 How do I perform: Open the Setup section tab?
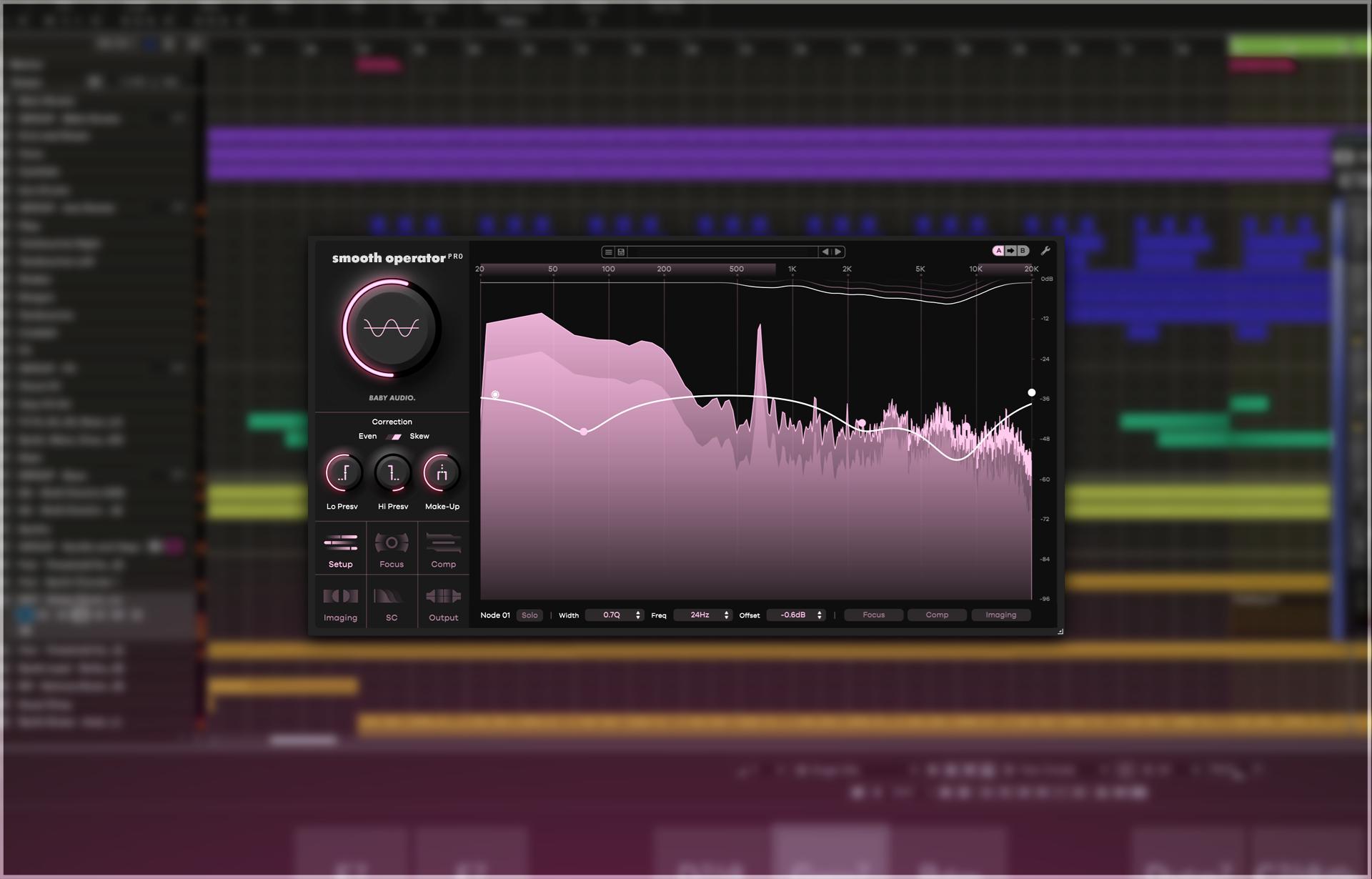pos(341,549)
